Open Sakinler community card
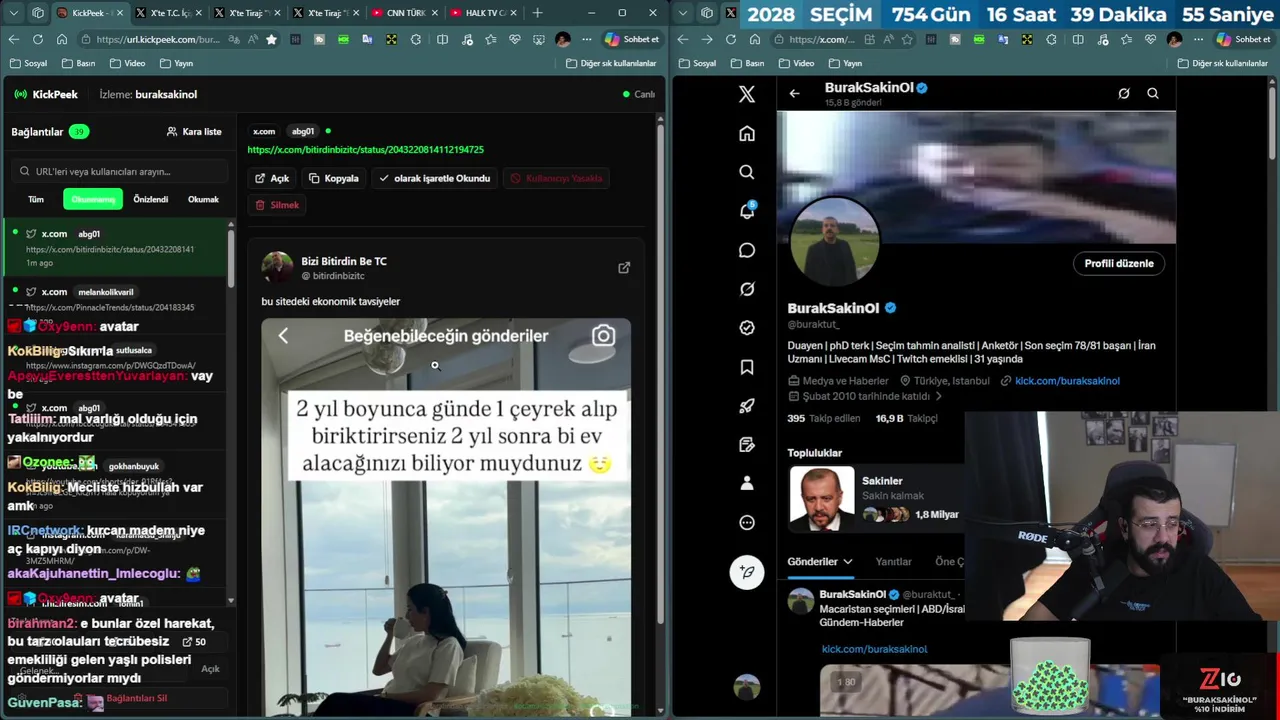 click(x=875, y=498)
